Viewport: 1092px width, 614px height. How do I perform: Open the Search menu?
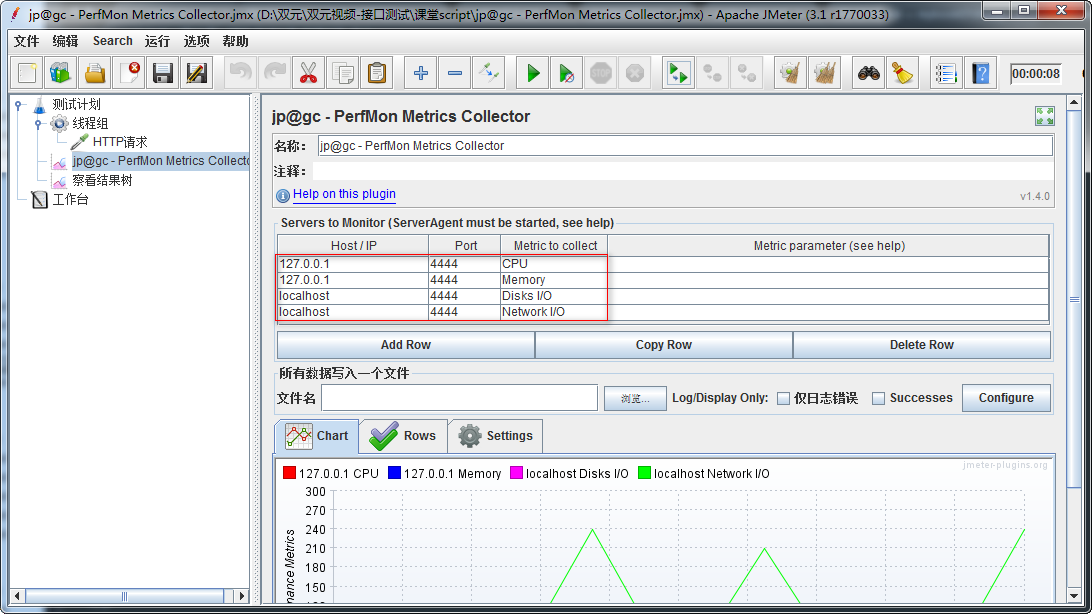[112, 41]
